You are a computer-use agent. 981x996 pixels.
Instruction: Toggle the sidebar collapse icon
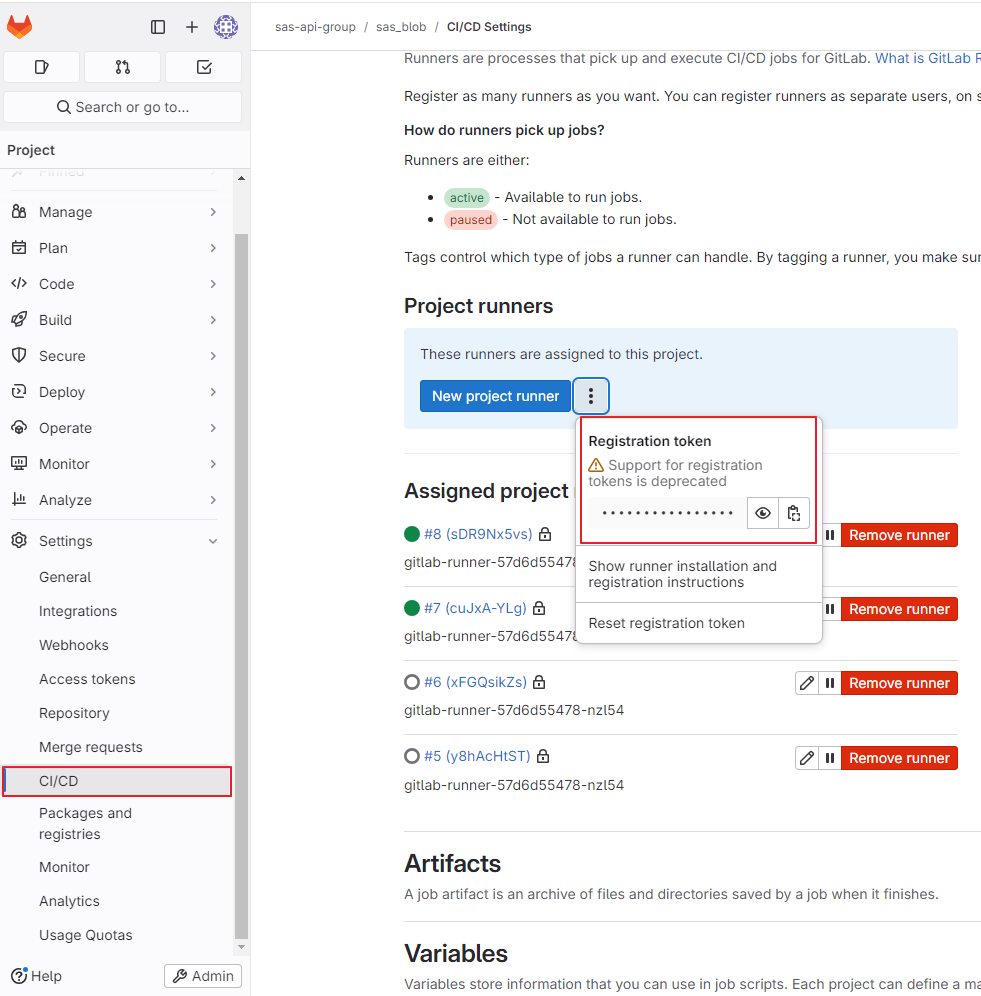(x=158, y=27)
